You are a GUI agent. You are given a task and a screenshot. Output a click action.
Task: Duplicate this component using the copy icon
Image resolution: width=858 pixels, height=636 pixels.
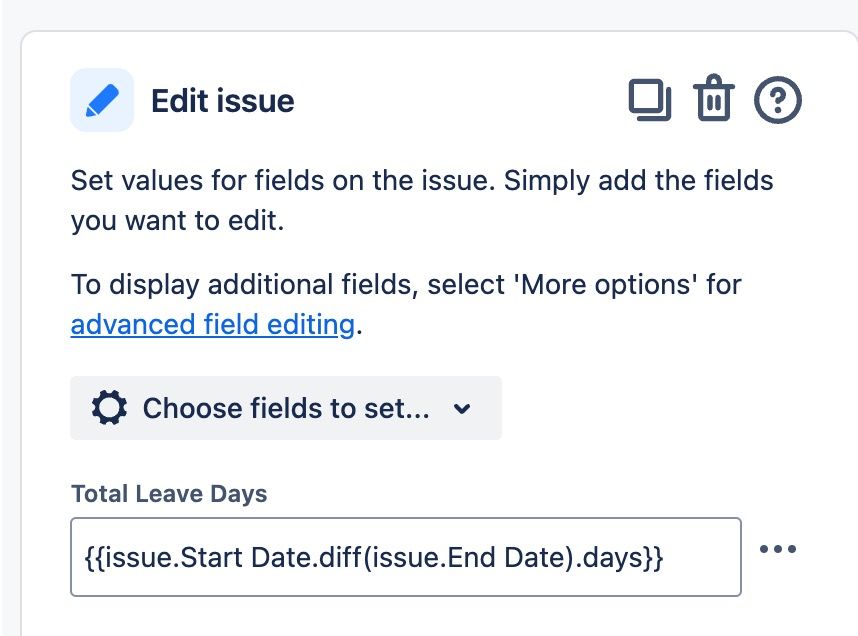click(x=649, y=100)
